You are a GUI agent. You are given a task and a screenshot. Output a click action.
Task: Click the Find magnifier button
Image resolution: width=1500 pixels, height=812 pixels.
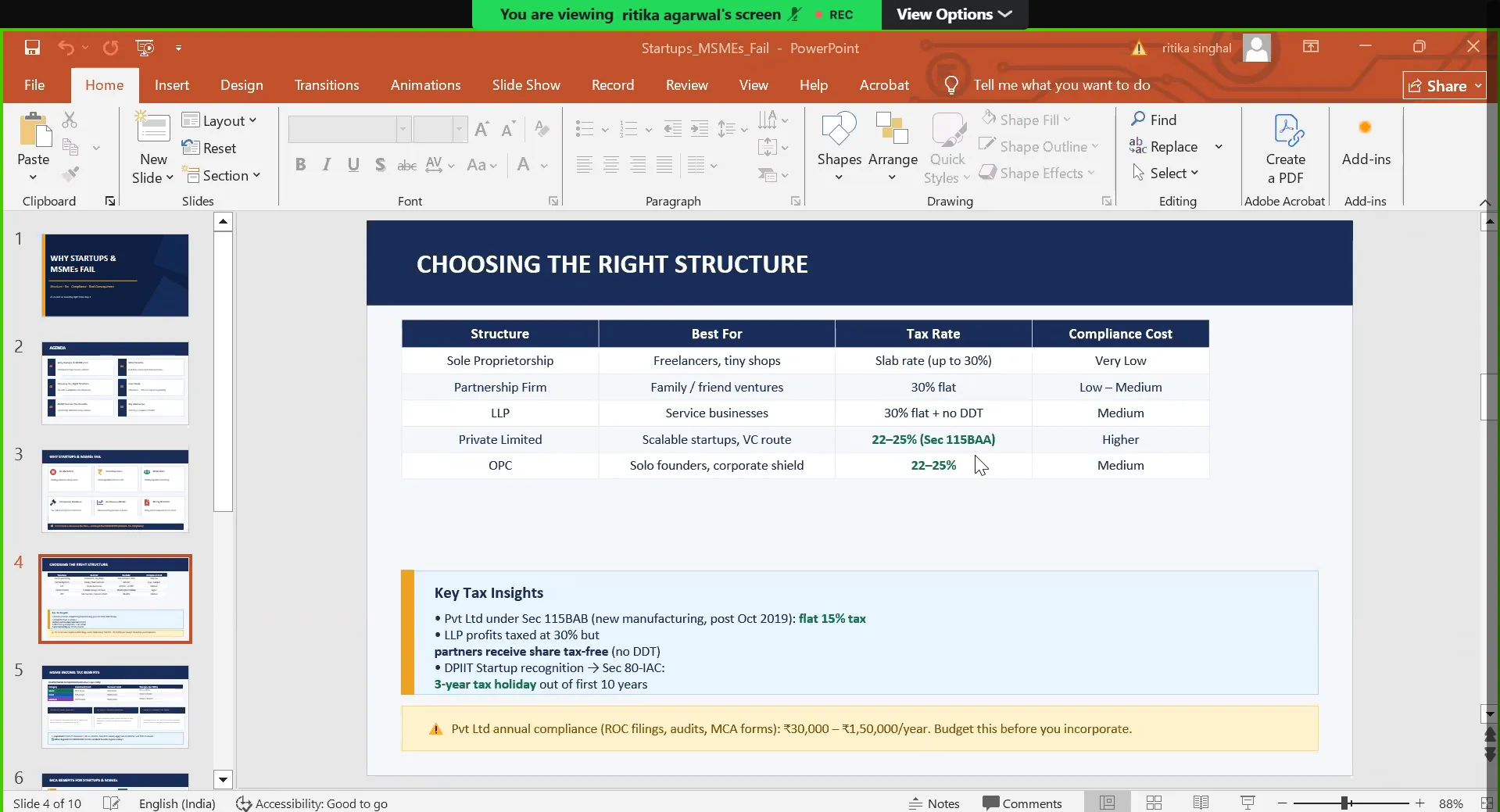point(1154,120)
